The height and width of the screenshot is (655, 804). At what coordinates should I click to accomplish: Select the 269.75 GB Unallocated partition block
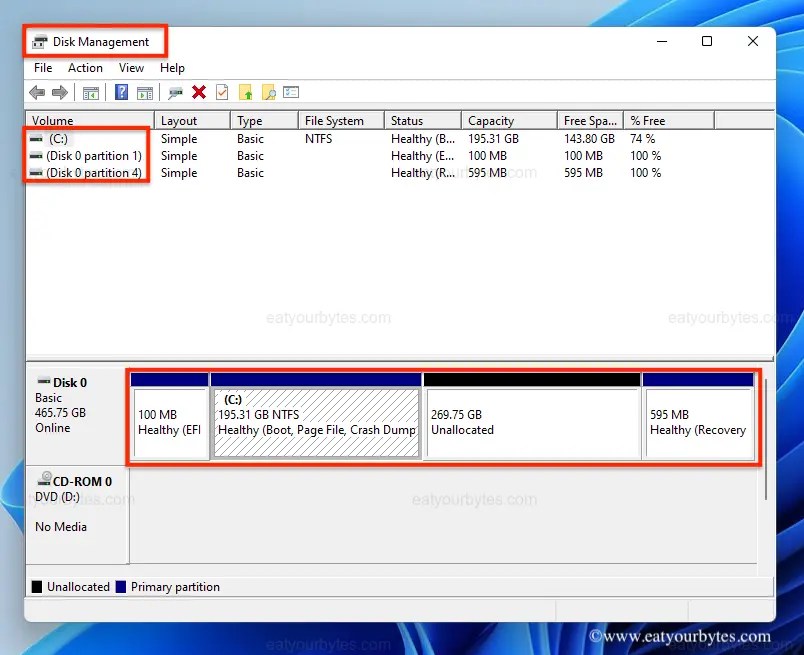(531, 415)
